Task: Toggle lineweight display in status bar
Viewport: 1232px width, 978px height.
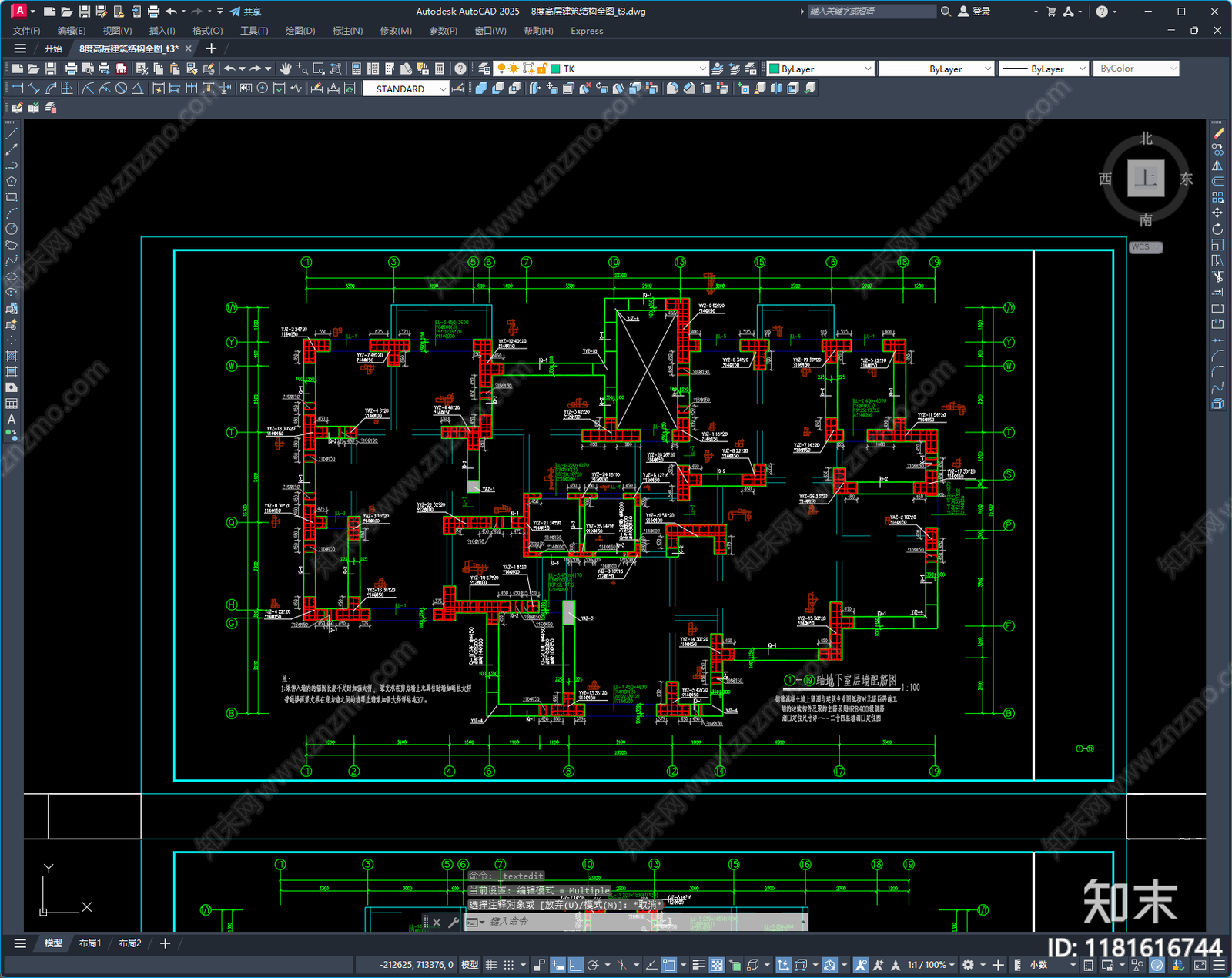Action: click(698, 965)
